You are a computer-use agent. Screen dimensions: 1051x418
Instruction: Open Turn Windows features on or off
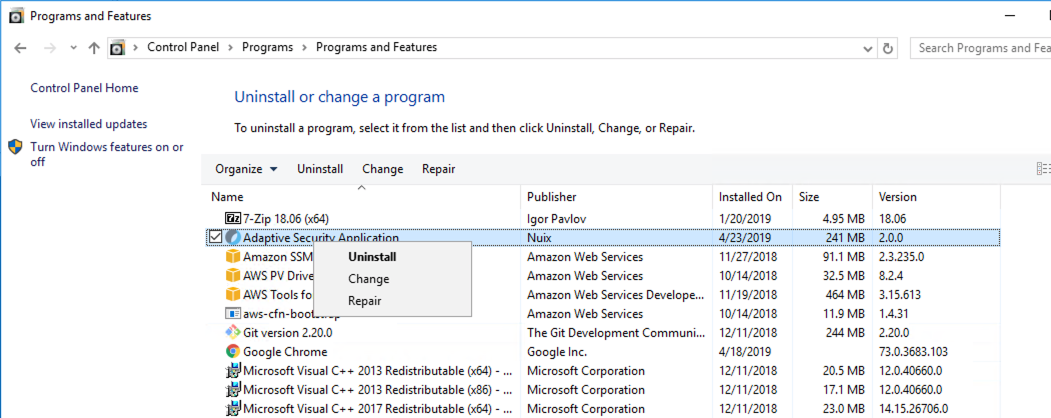[107, 154]
